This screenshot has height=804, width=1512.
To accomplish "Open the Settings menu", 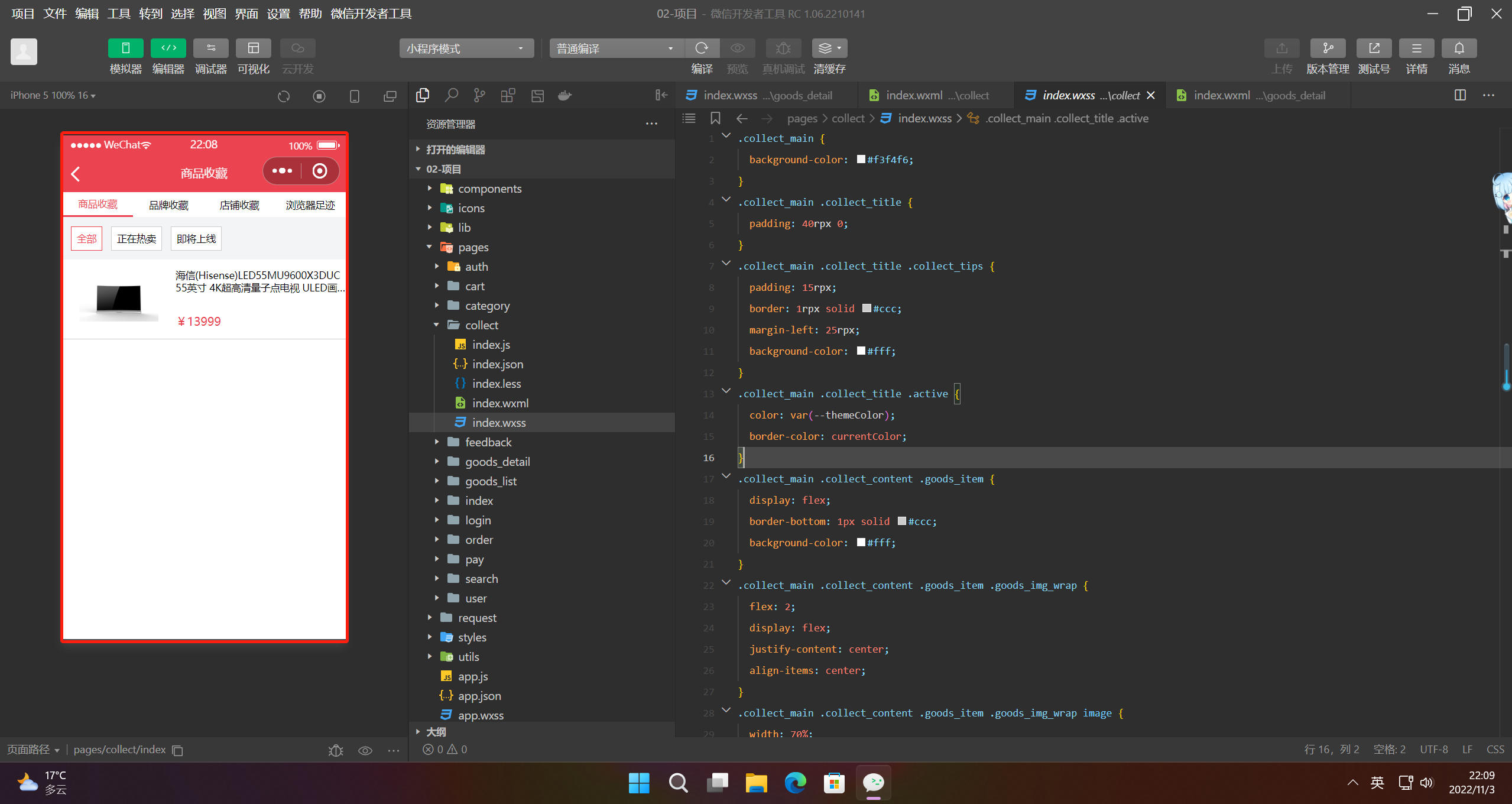I will (278, 14).
